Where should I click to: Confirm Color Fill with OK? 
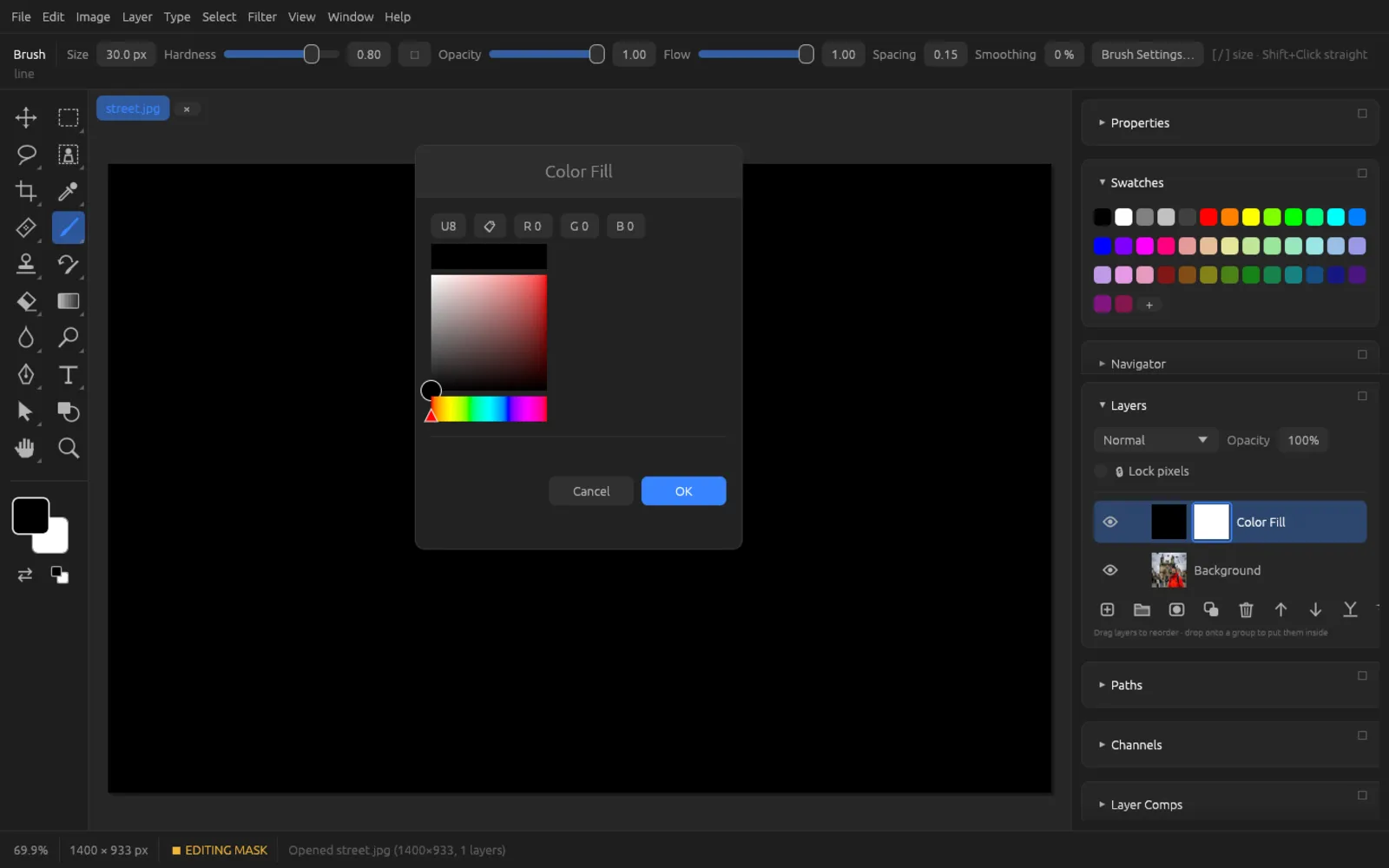coord(683,491)
